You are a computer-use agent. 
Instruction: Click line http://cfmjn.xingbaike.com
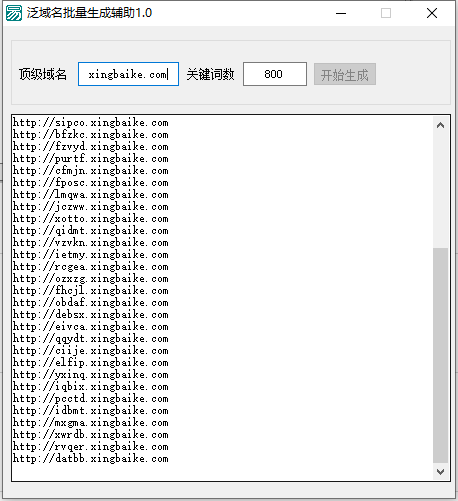(91, 171)
